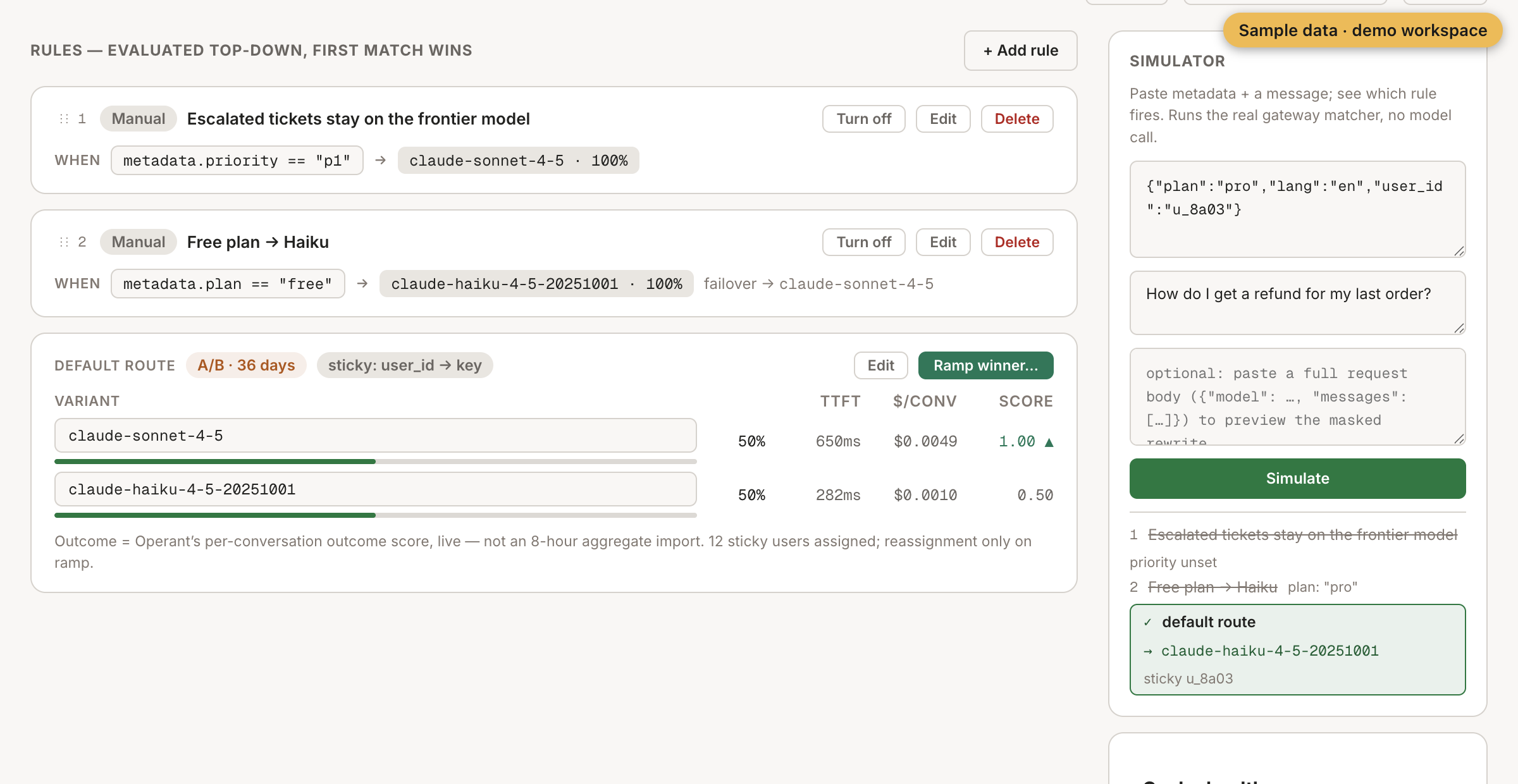Viewport: 1518px width, 784px height.
Task: Click the default route match result box
Action: click(1298, 649)
